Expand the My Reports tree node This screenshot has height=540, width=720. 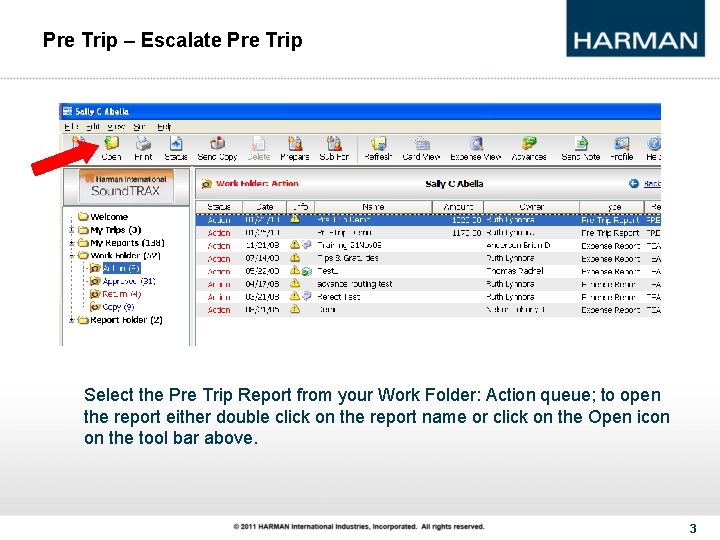tap(72, 242)
